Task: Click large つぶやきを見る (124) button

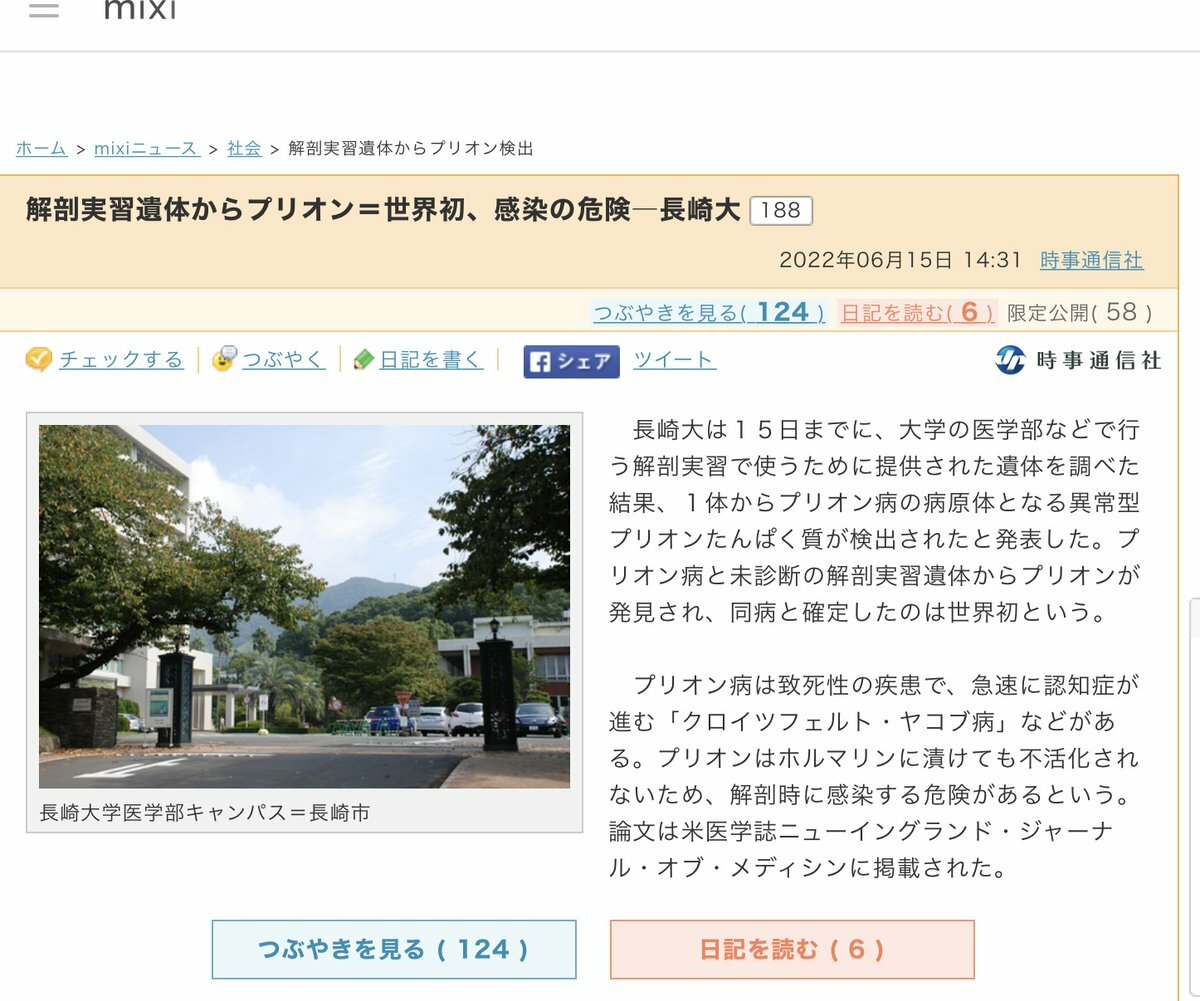Action: click(x=394, y=949)
